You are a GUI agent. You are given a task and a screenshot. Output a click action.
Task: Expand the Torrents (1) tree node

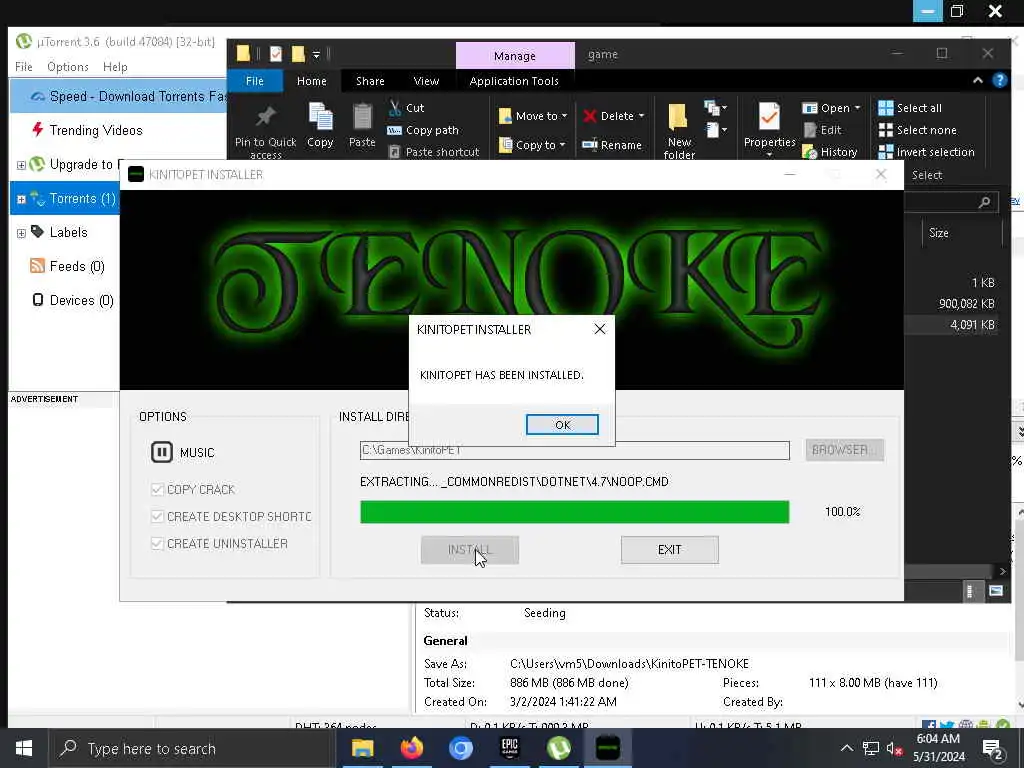pyautogui.click(x=21, y=199)
